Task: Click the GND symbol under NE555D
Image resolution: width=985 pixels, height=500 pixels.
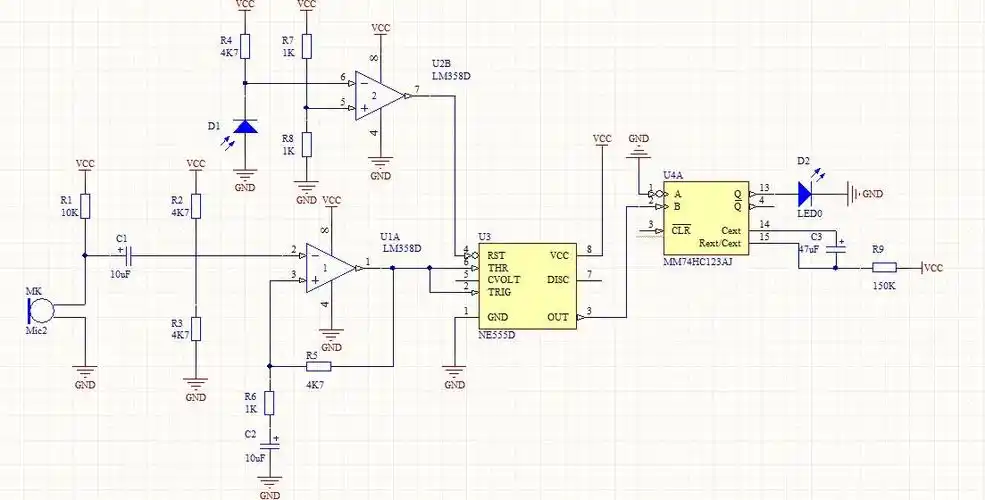Action: tap(454, 376)
